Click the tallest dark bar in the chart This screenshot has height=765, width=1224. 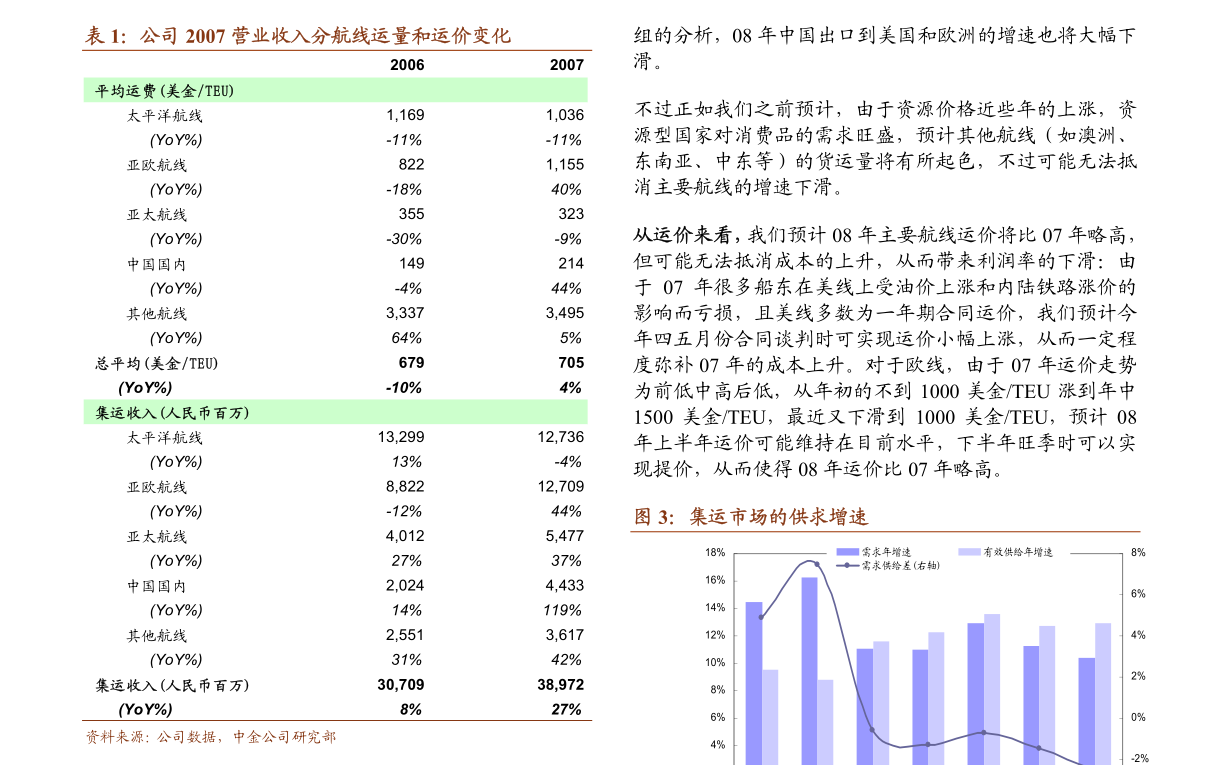(809, 671)
